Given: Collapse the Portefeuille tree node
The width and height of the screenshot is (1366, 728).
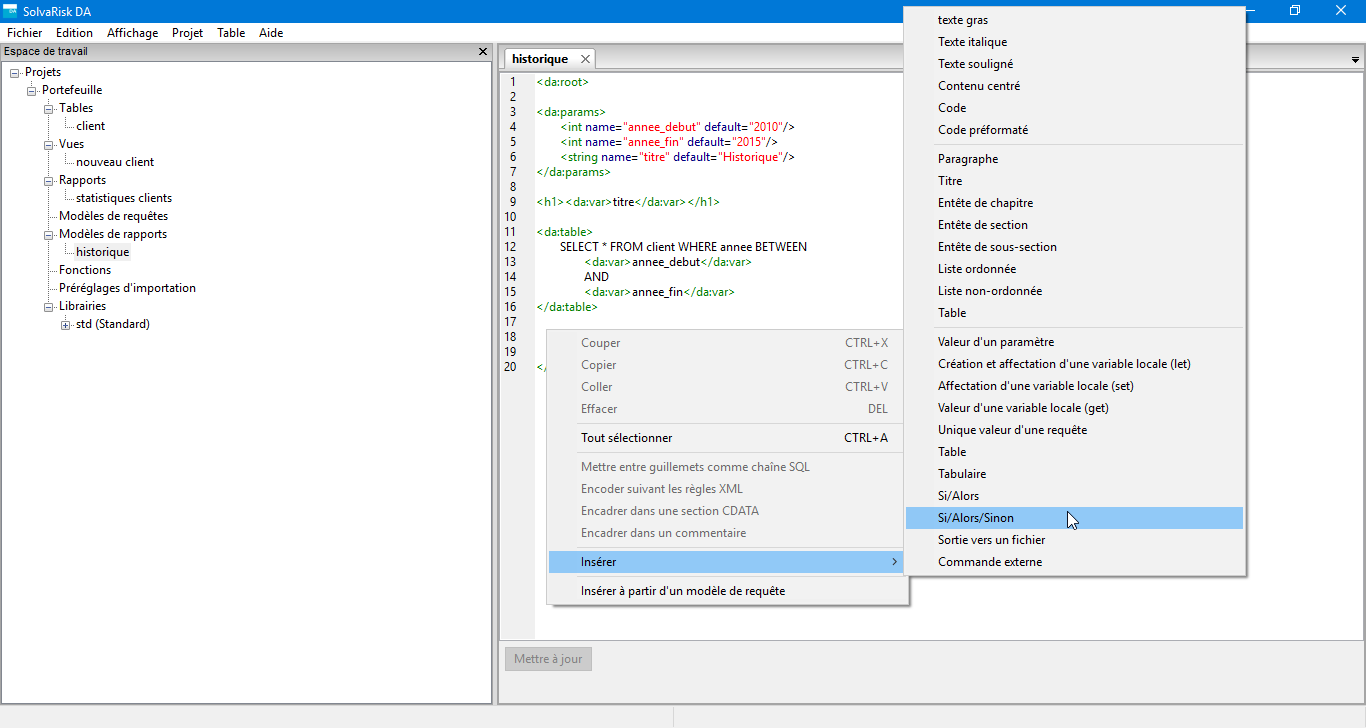Looking at the screenshot, I should coord(32,91).
